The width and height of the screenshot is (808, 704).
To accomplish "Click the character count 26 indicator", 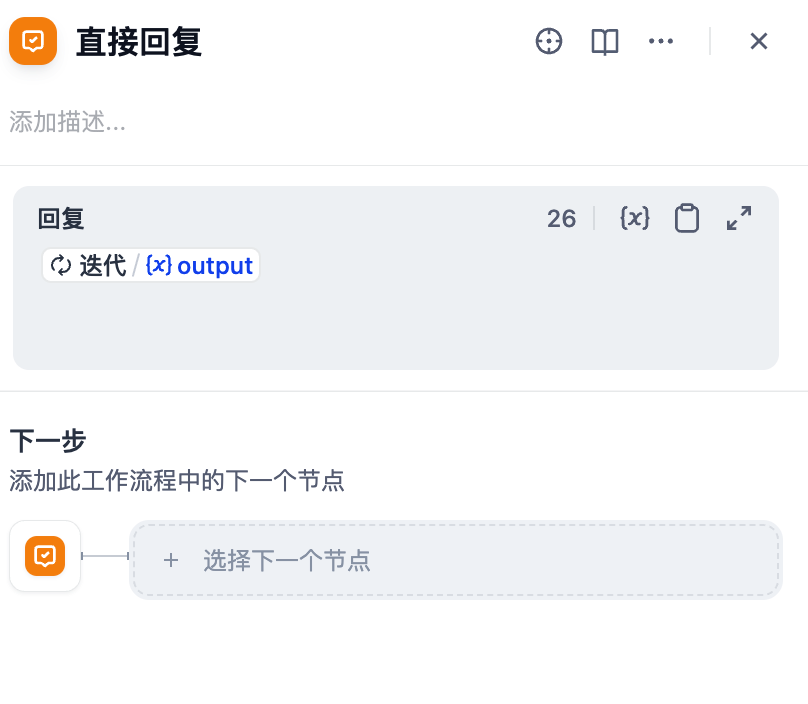I will [x=561, y=218].
